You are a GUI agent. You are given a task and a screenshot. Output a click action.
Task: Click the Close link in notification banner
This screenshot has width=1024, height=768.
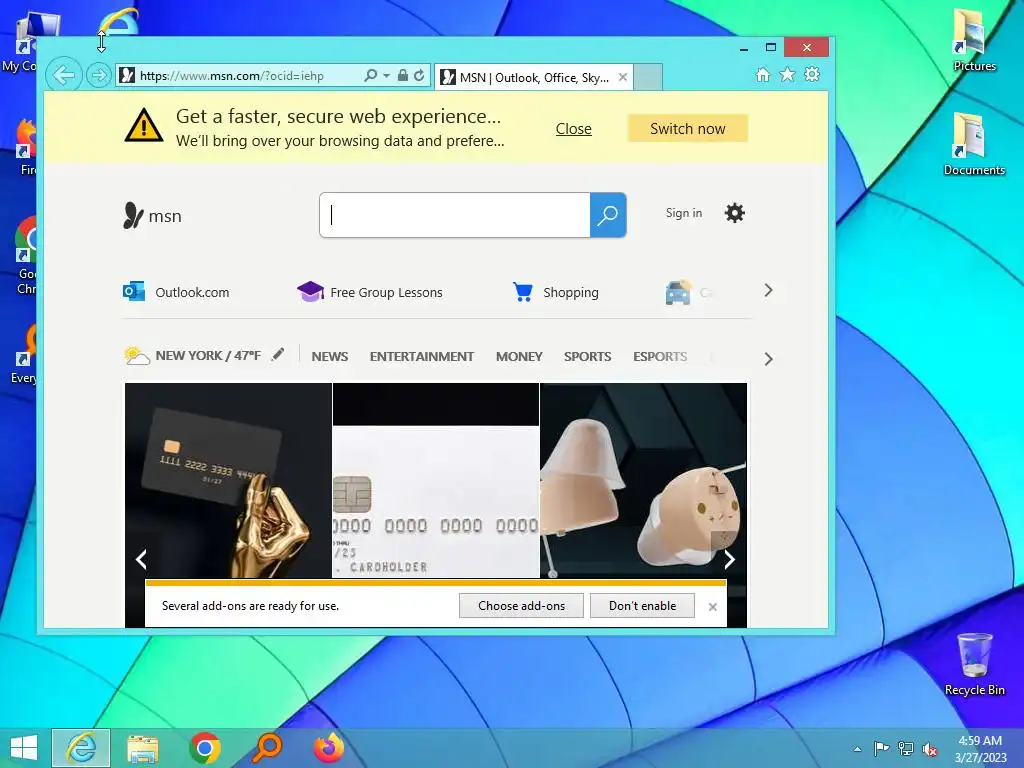click(573, 129)
